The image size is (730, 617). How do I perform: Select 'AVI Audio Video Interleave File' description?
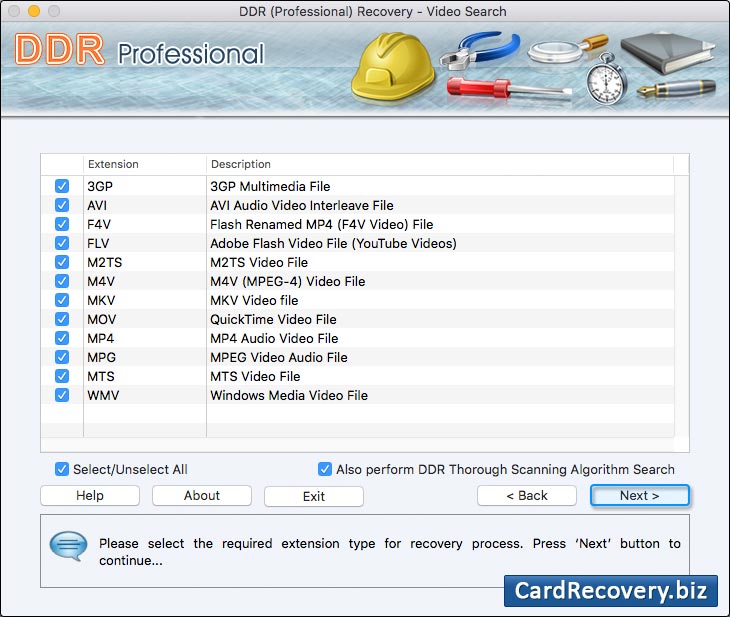coord(301,205)
